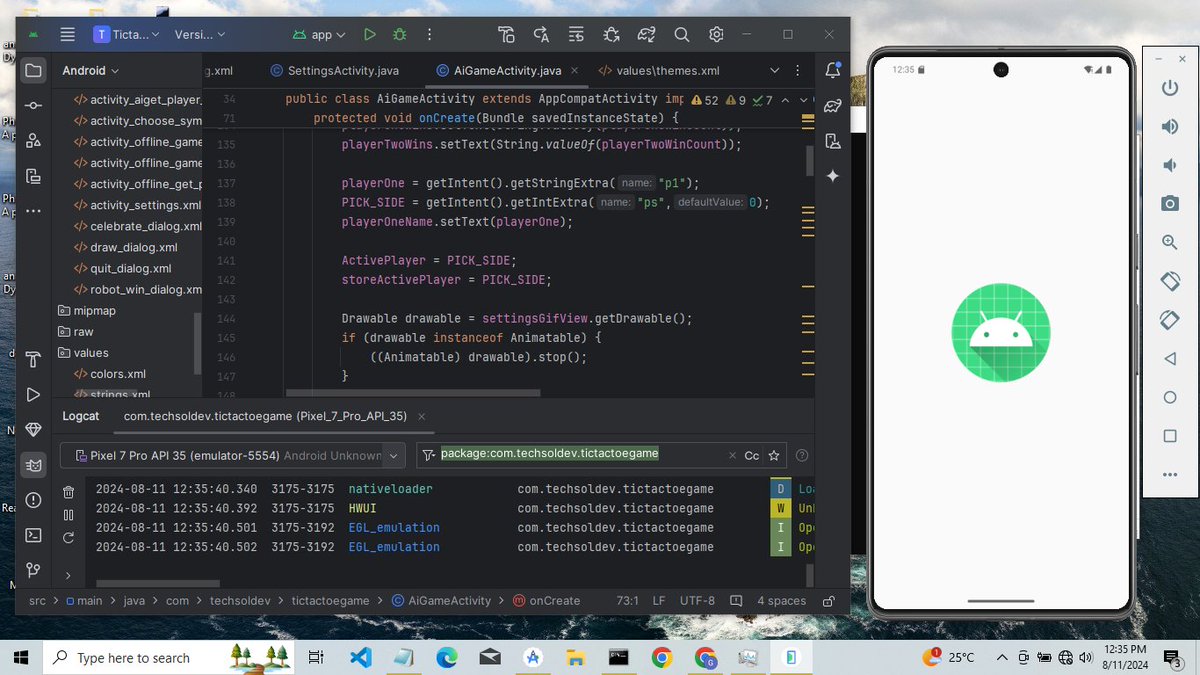1200x675 pixels.
Task: Clear the Logcat with the trash icon
Action: click(68, 492)
